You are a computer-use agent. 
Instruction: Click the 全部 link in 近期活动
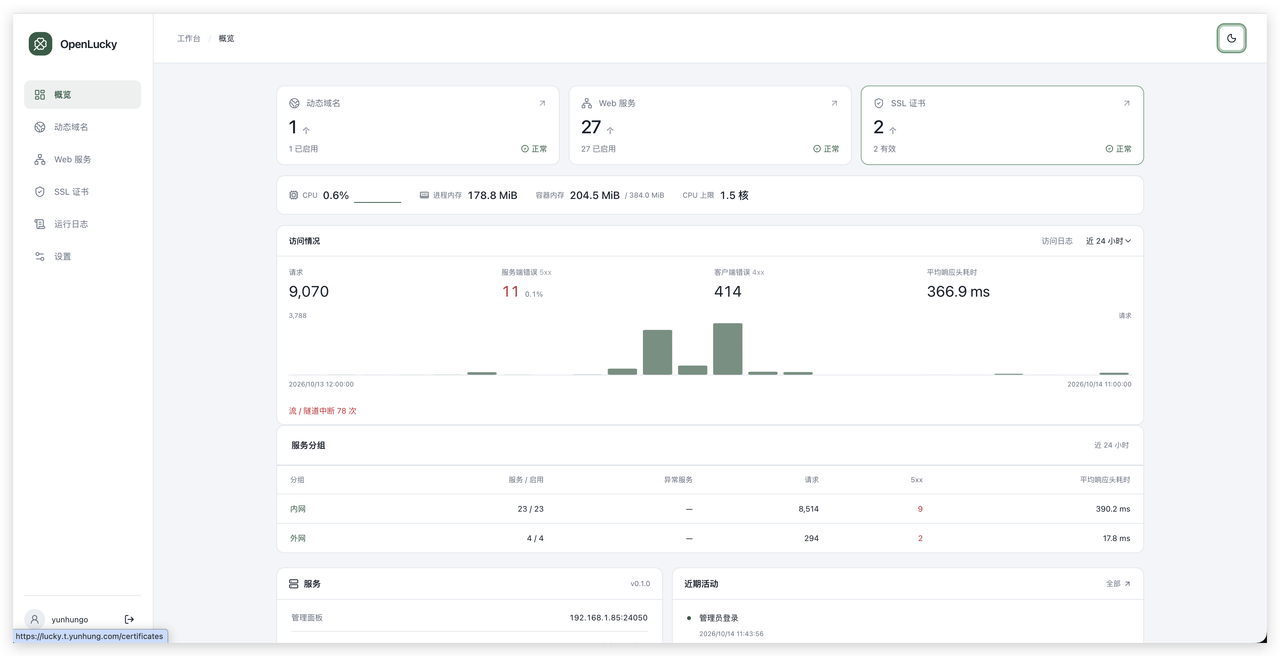click(x=1118, y=584)
